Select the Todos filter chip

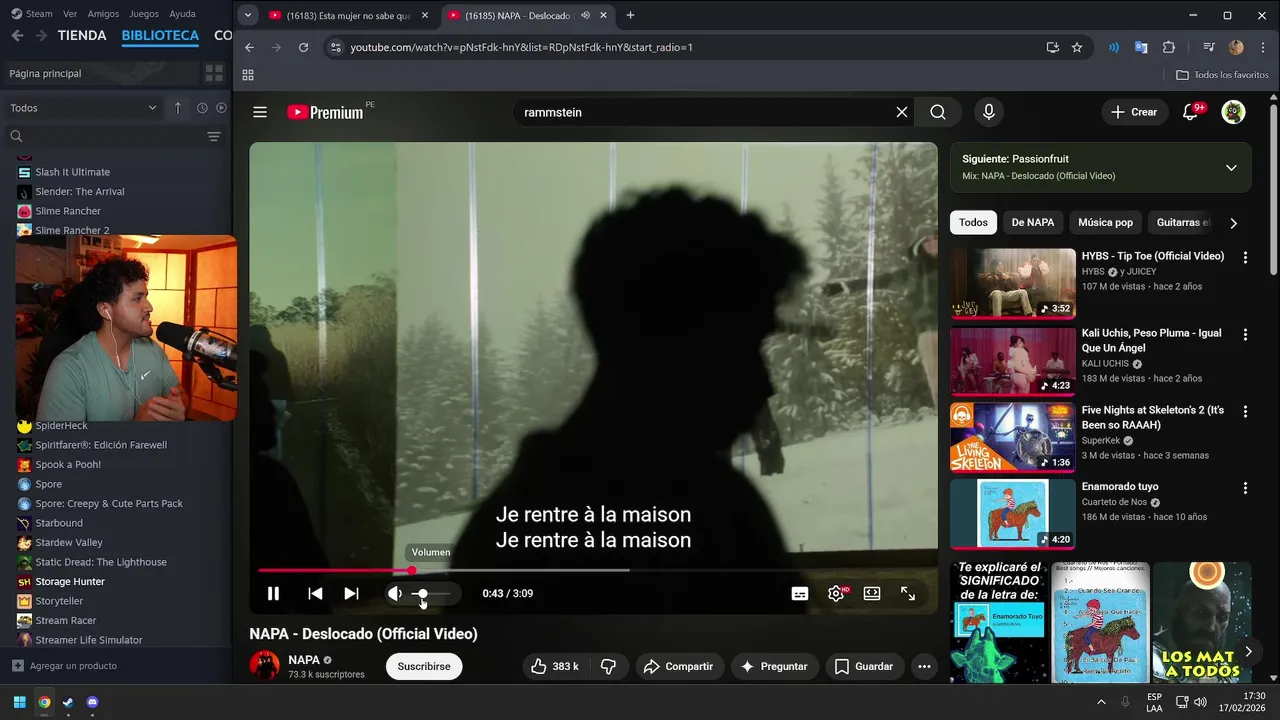973,222
